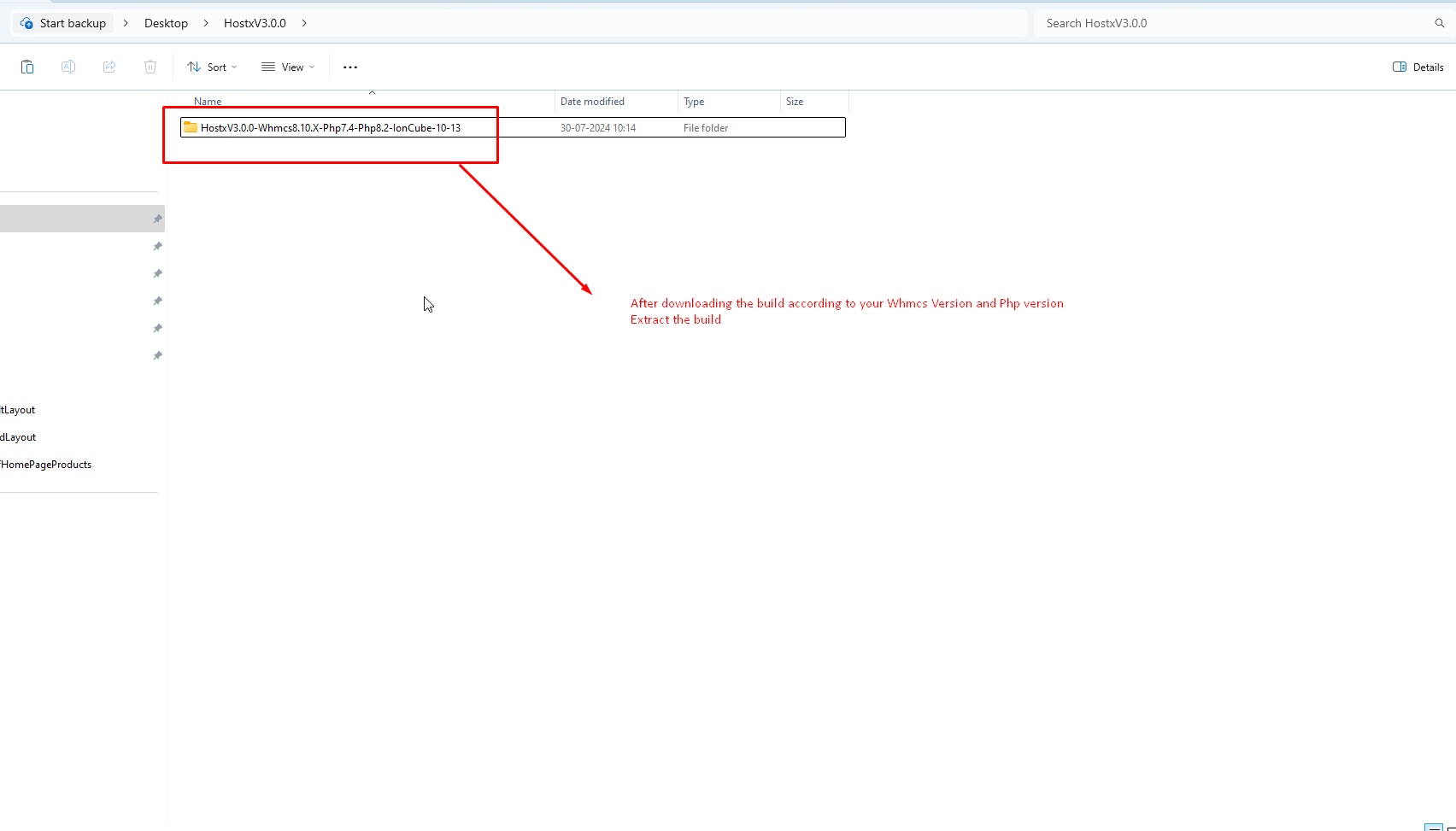Image resolution: width=1456 pixels, height=831 pixels.
Task: Select HostxV3.0.0 breadcrumb segment
Action: click(255, 23)
